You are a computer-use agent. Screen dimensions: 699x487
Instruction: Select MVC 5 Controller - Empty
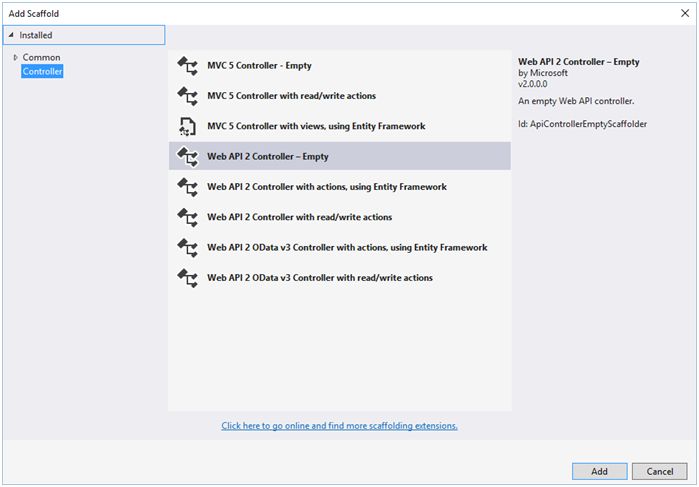pyautogui.click(x=339, y=66)
